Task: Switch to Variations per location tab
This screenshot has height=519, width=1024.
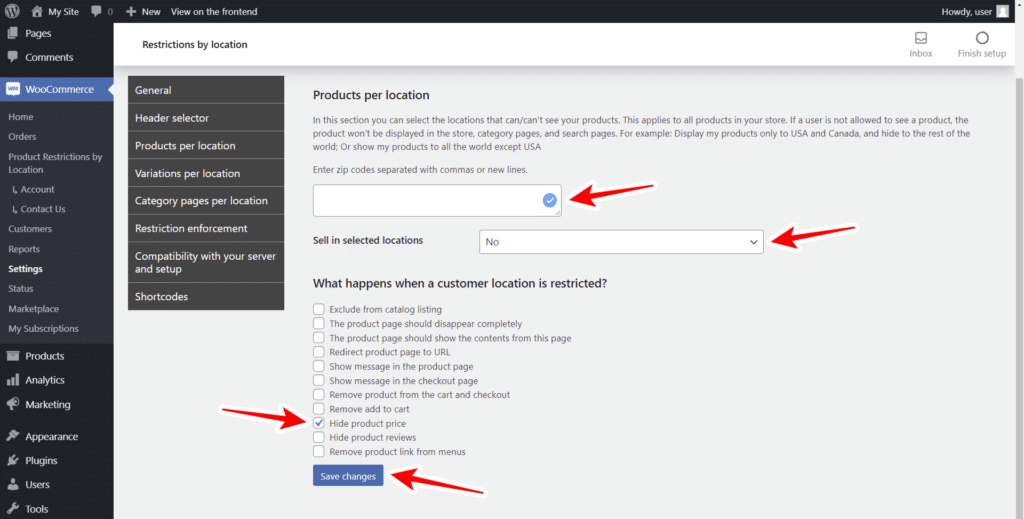Action: tap(206, 174)
